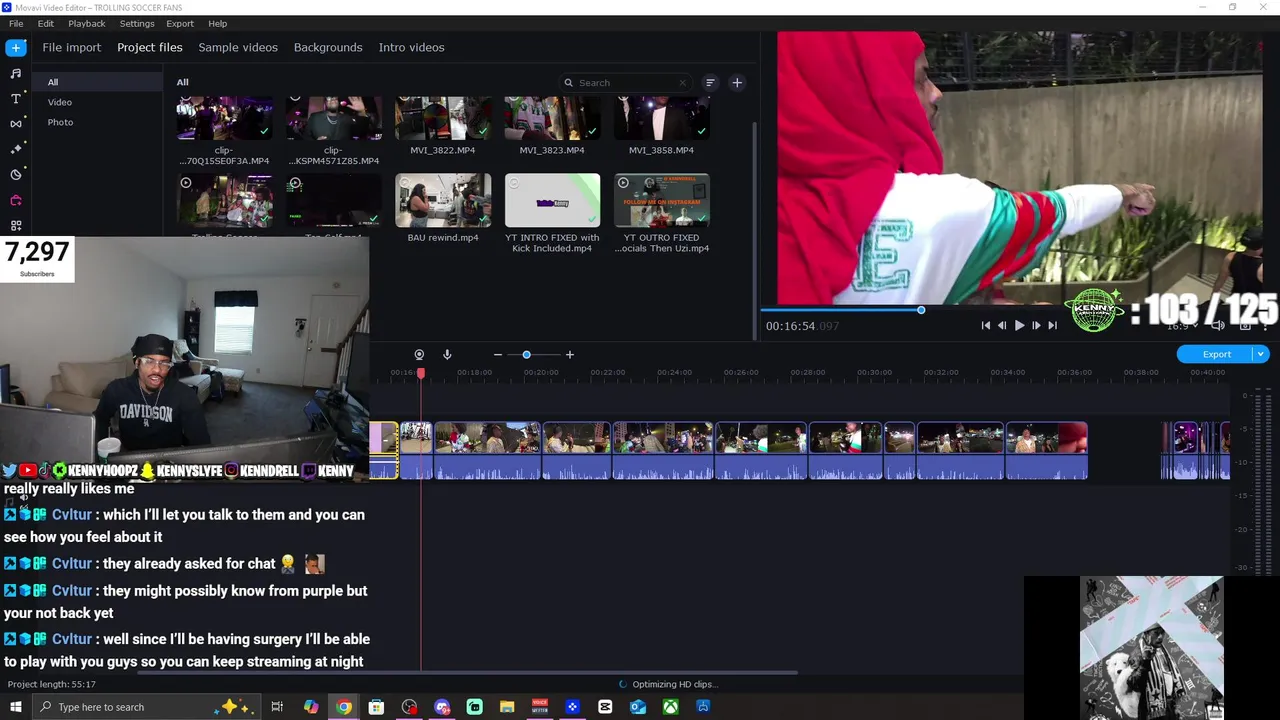Open the Export menu in menu bar

point(180,23)
